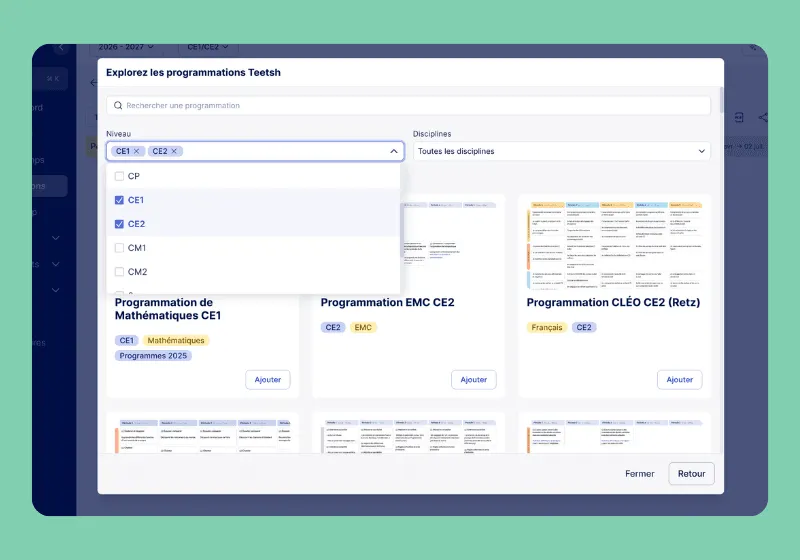Click the back arrow behind the dialog
Viewport: 800px width, 560px height.
pyautogui.click(x=93, y=83)
